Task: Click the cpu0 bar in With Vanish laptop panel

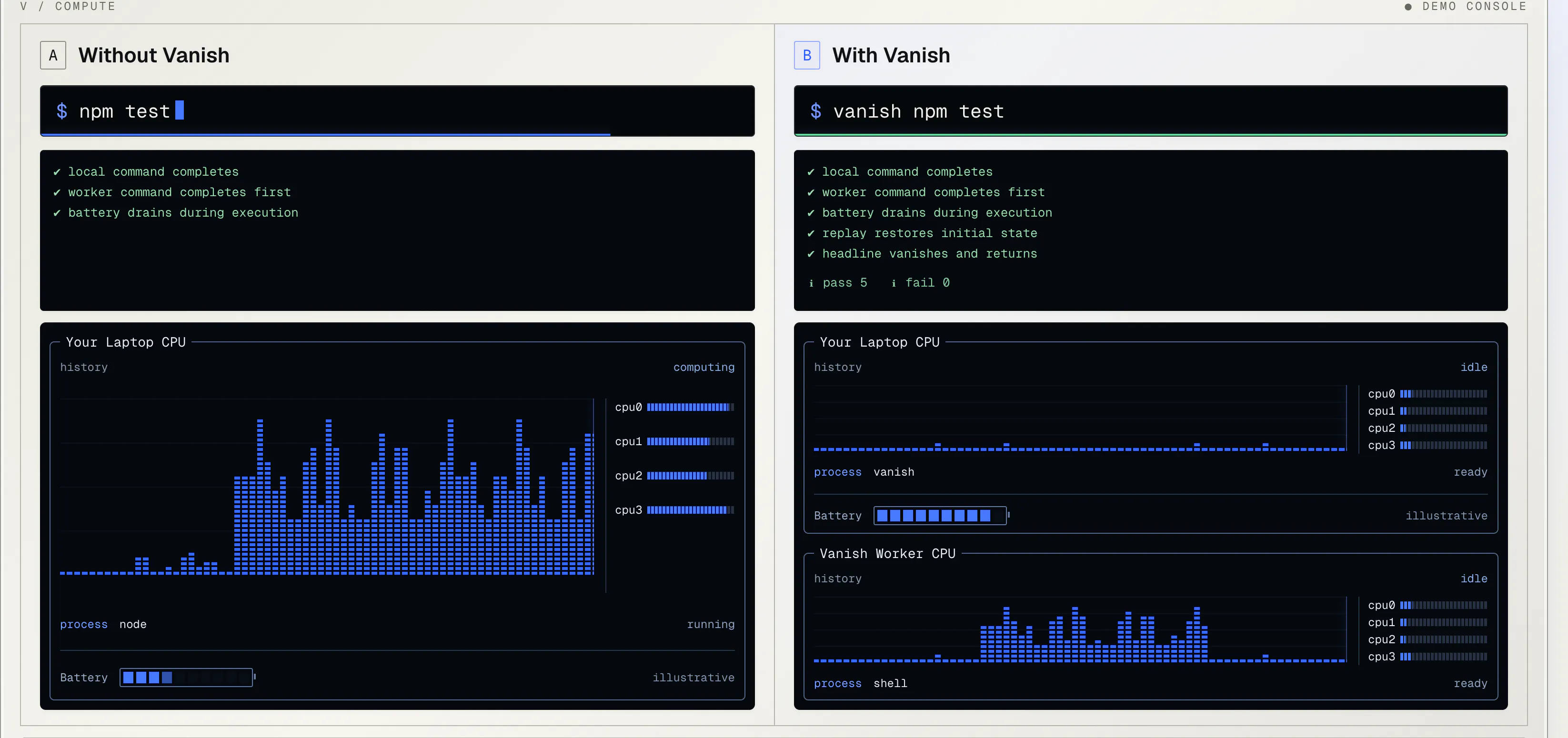Action: click(1443, 394)
